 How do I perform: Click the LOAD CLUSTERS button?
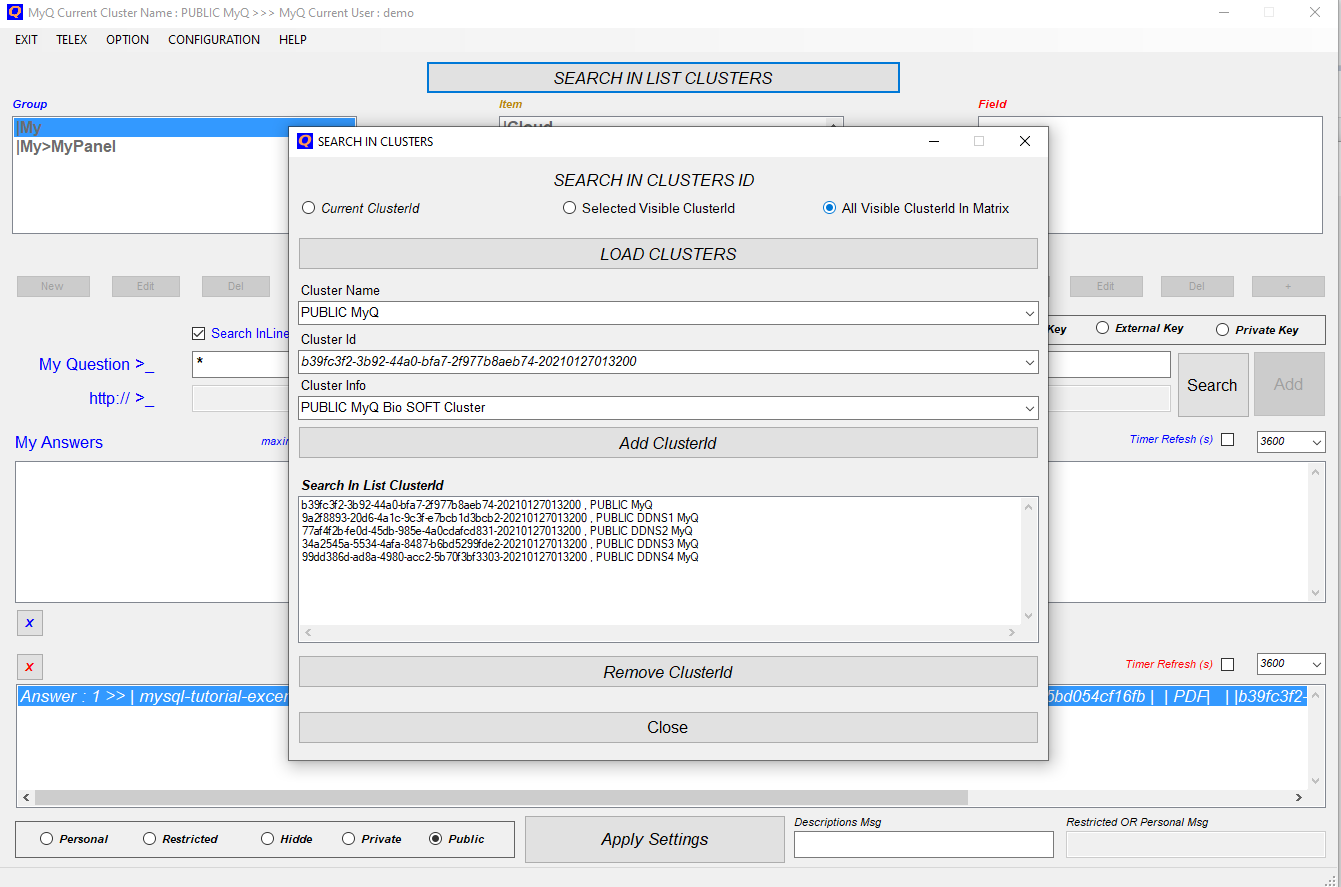[x=668, y=254]
